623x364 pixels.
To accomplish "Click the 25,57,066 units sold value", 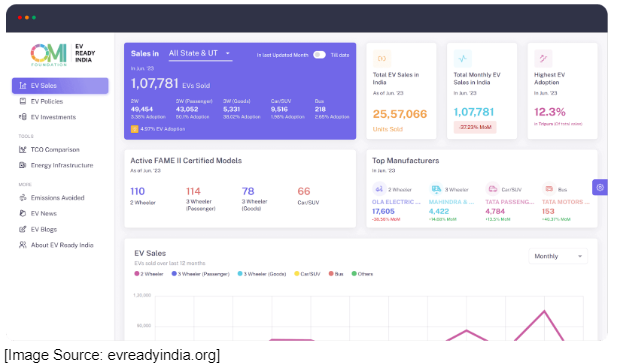I will pyautogui.click(x=400, y=114).
